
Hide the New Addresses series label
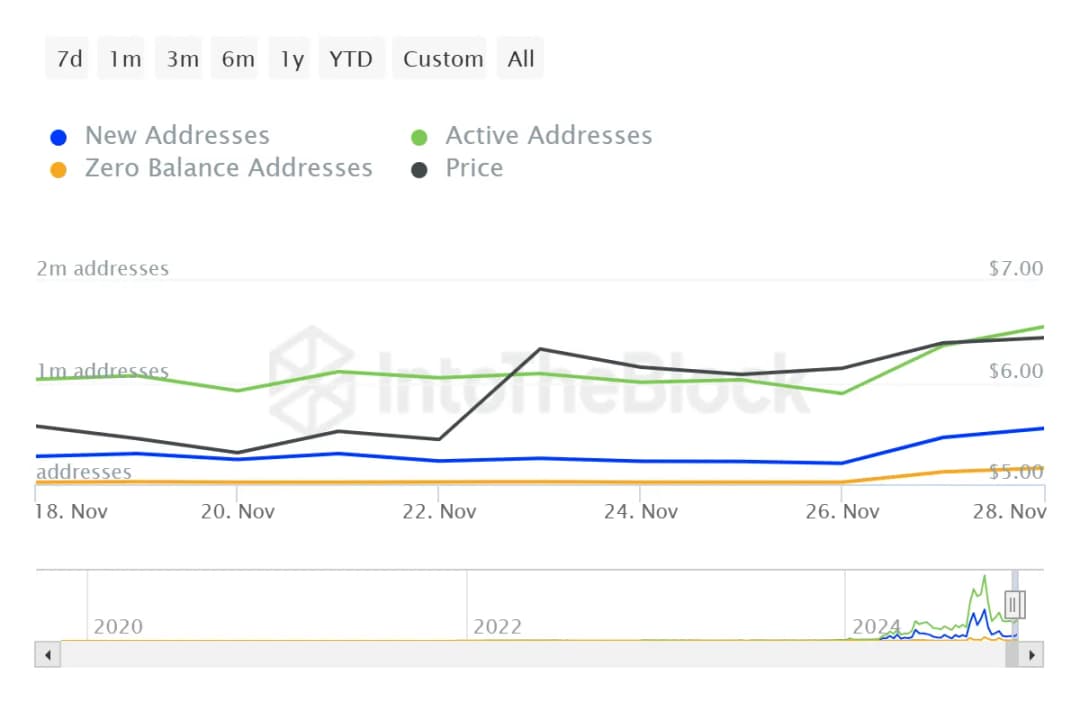(x=177, y=136)
